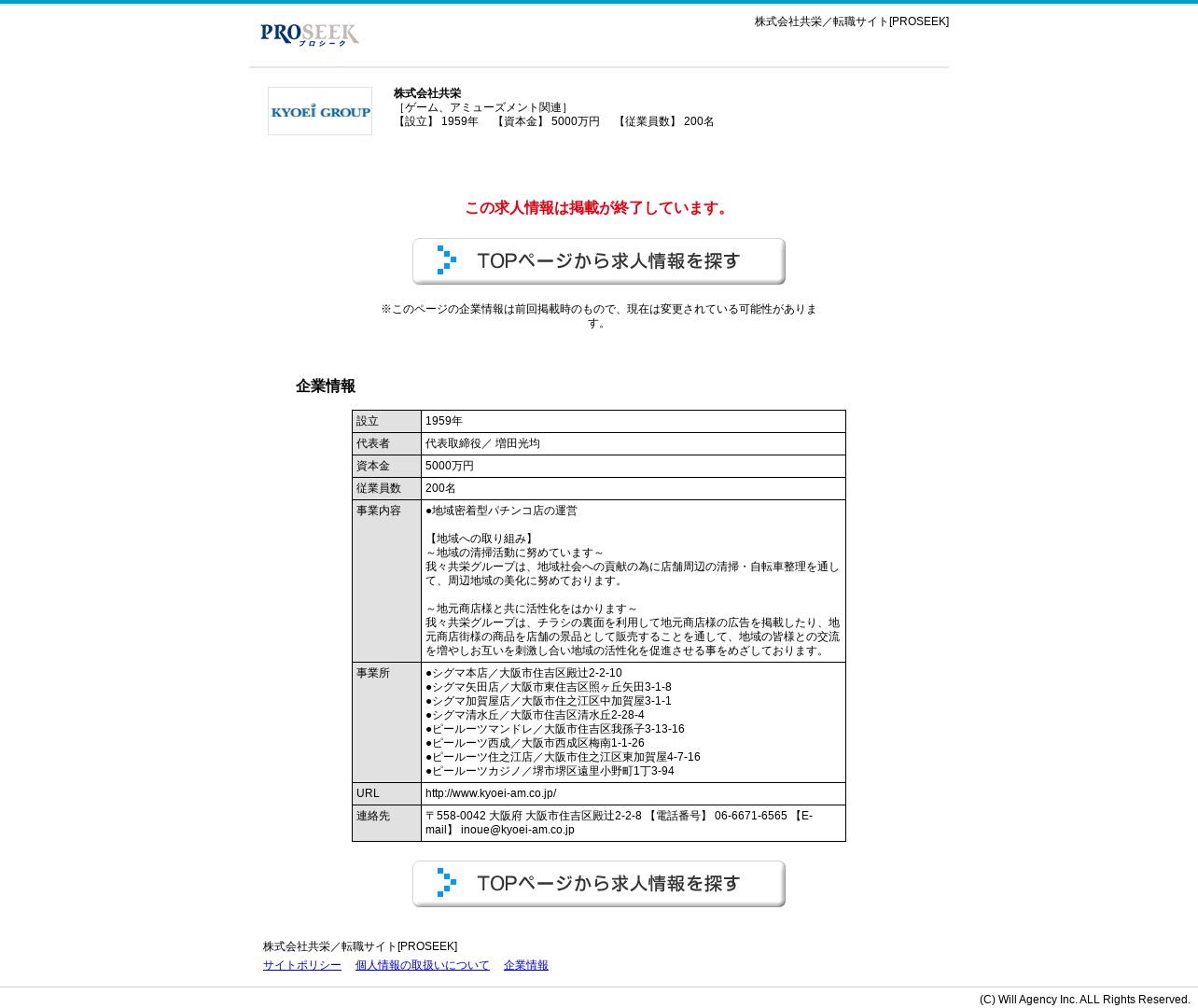The image size is (1198, 1008).
Task: Click the lower TOPページから求人情報を探す button
Action: tap(599, 884)
